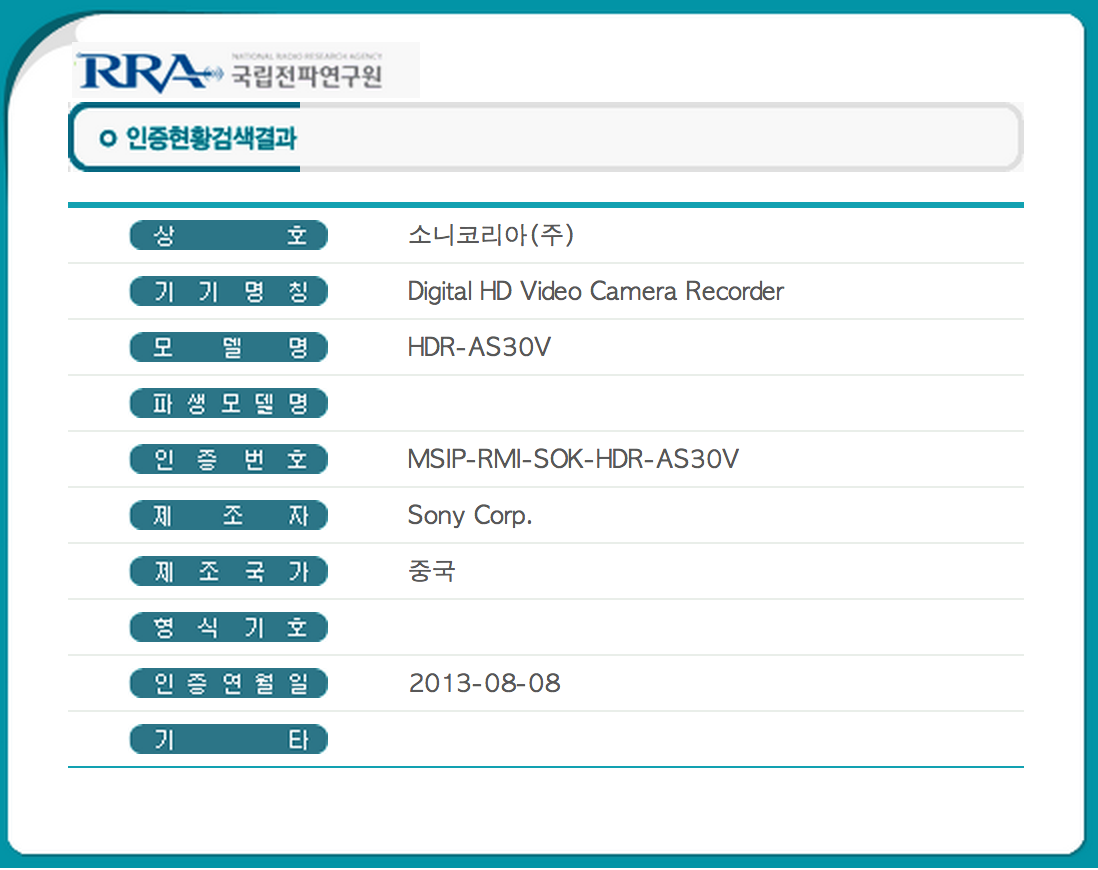Click the 형식기호 label badge
The image size is (1098, 870).
click(x=229, y=628)
